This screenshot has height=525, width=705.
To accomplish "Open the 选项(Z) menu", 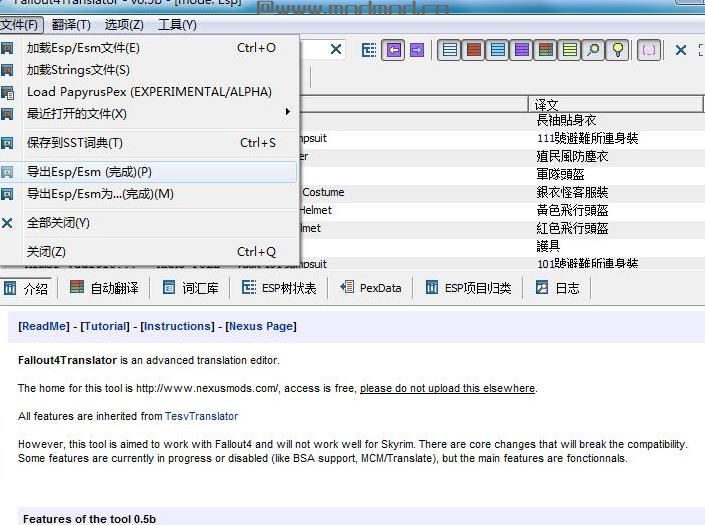I will pos(124,25).
